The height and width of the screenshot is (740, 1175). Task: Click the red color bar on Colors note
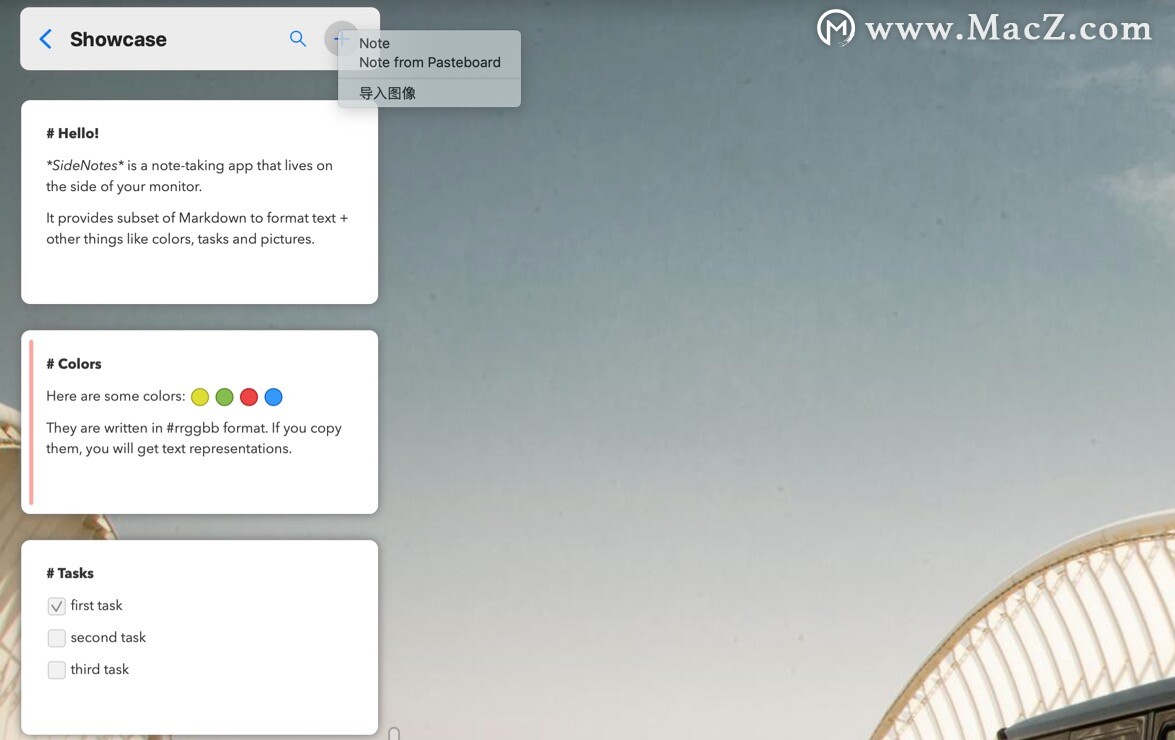pos(31,422)
